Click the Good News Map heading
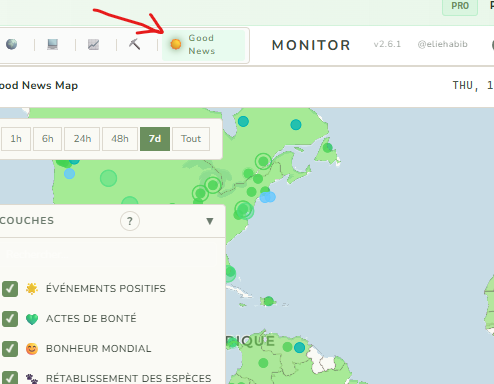Screen dimensions: 494x384 tap(39, 86)
